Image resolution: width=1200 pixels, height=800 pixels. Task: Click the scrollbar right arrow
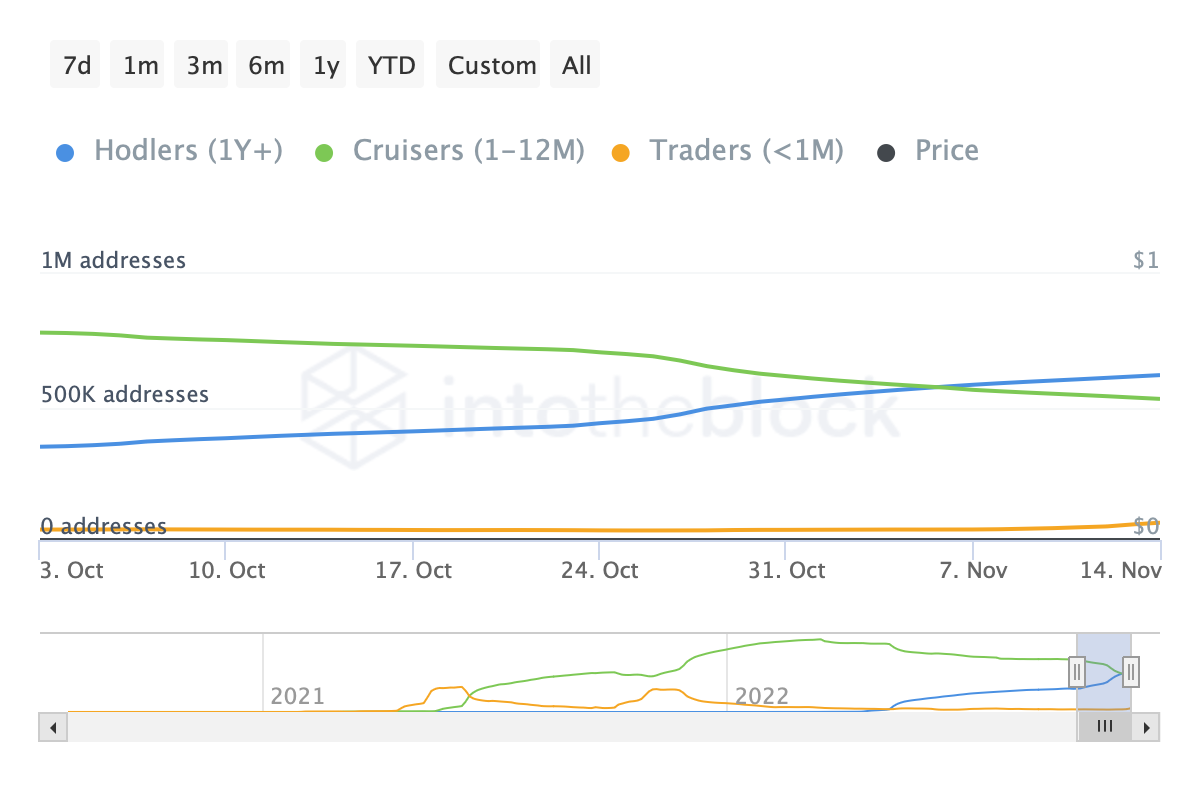1146,727
